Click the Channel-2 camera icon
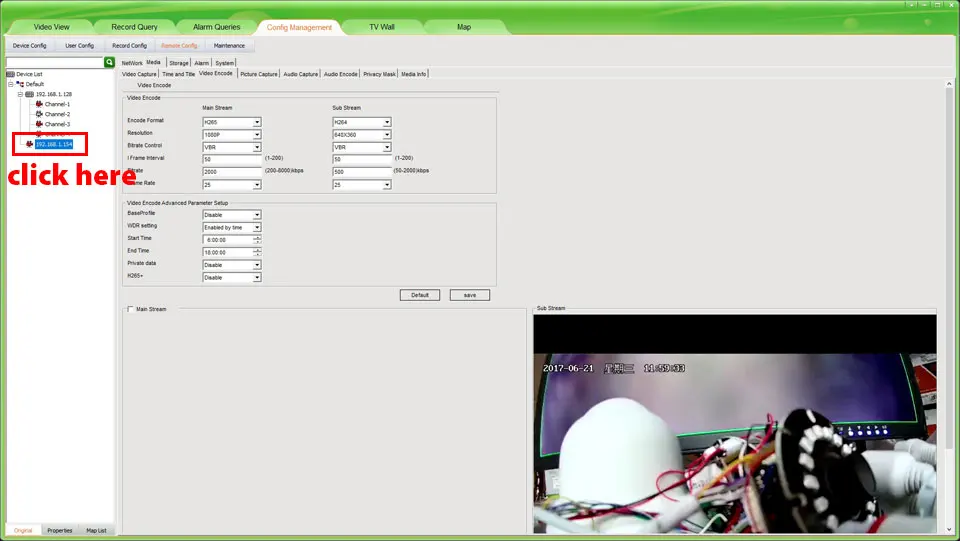The height and width of the screenshot is (541, 960). (39, 114)
